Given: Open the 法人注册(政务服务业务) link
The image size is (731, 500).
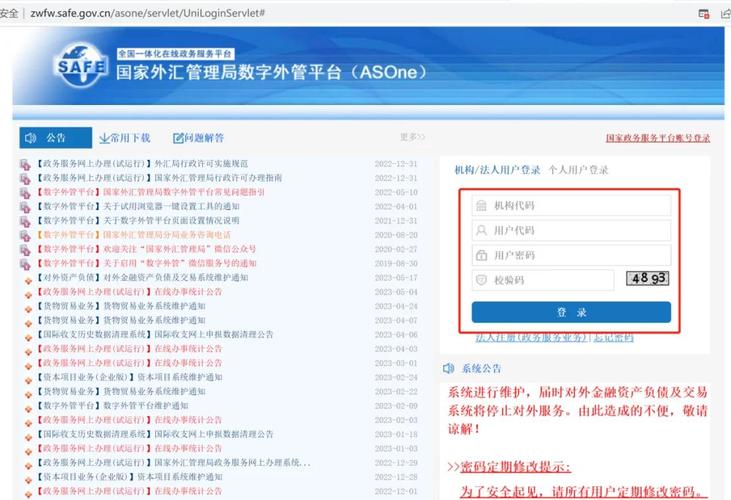Looking at the screenshot, I should click(x=531, y=337).
